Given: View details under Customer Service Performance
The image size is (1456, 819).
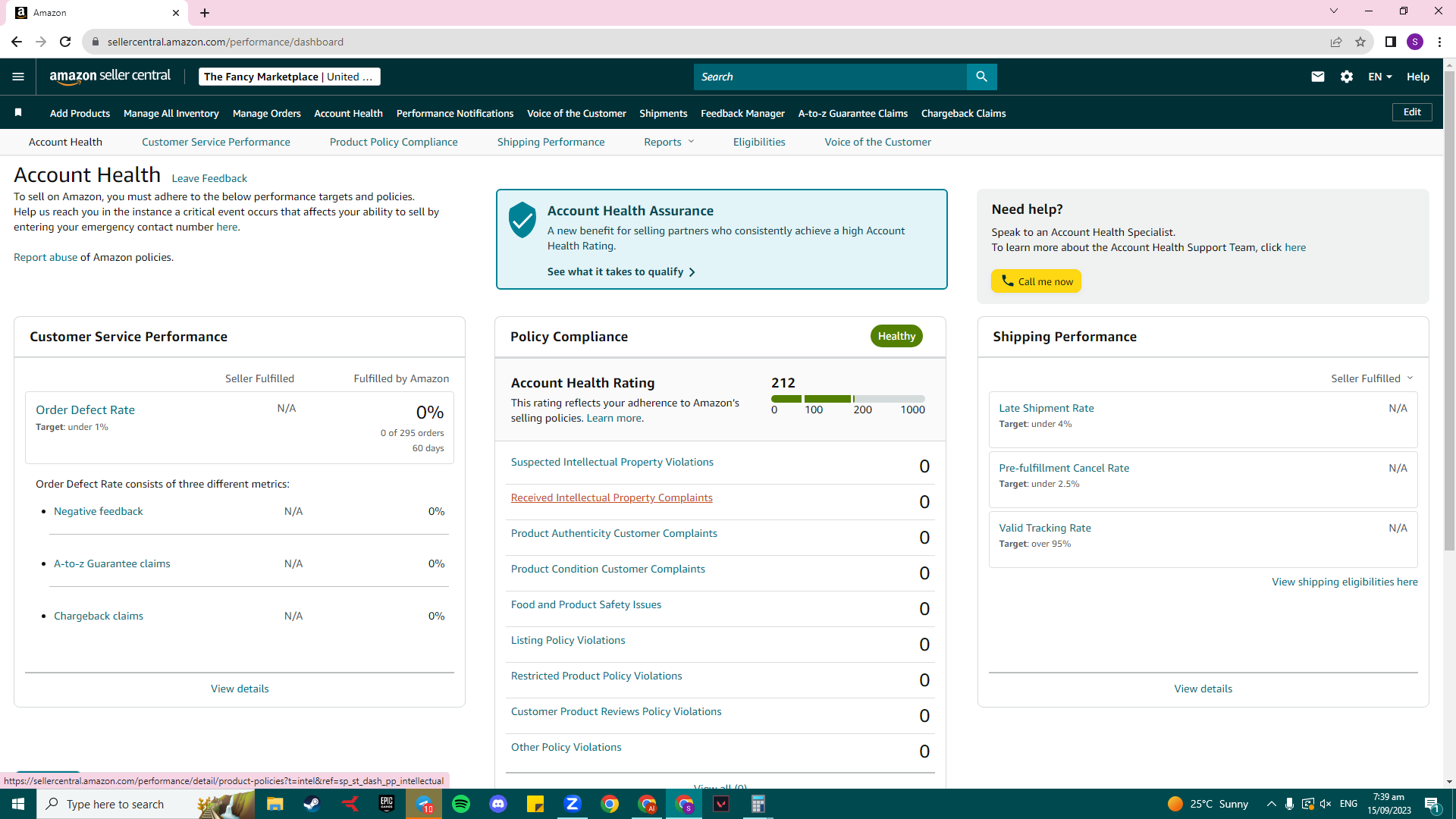Looking at the screenshot, I should pos(240,689).
